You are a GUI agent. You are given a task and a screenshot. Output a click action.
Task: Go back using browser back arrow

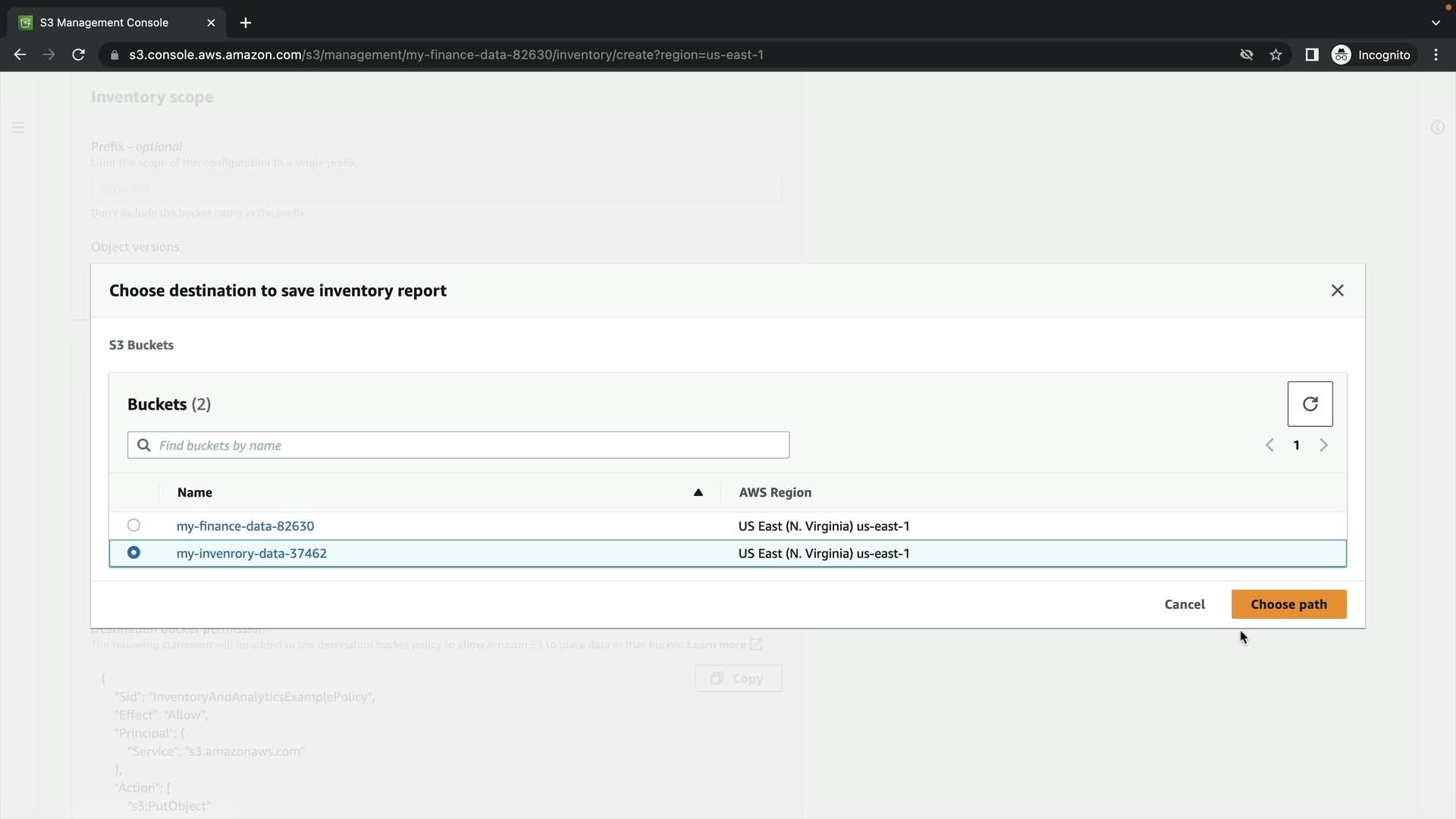(x=20, y=55)
